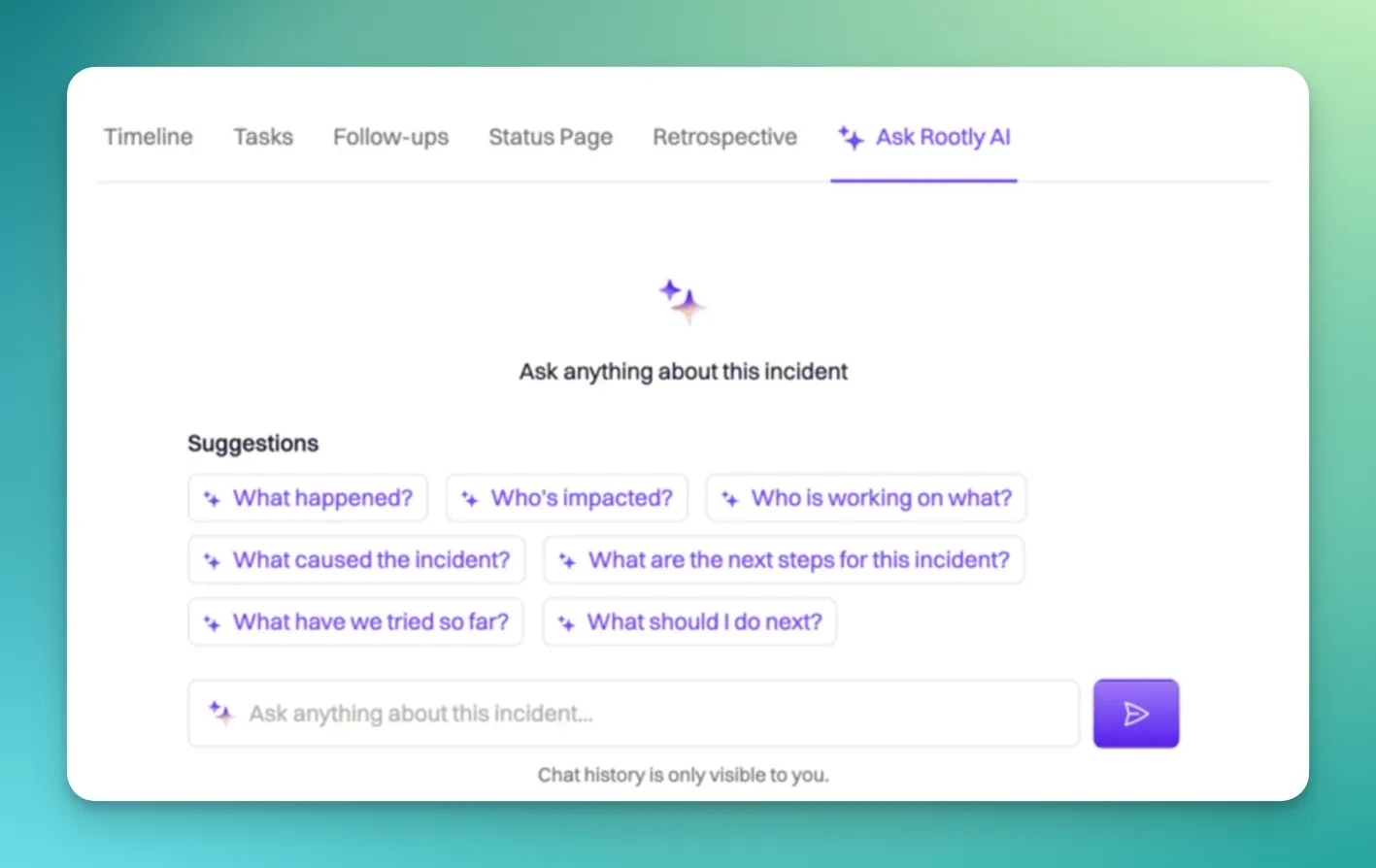This screenshot has height=868, width=1376.
Task: Click the large sparkle icon above the heading
Action: [x=683, y=301]
